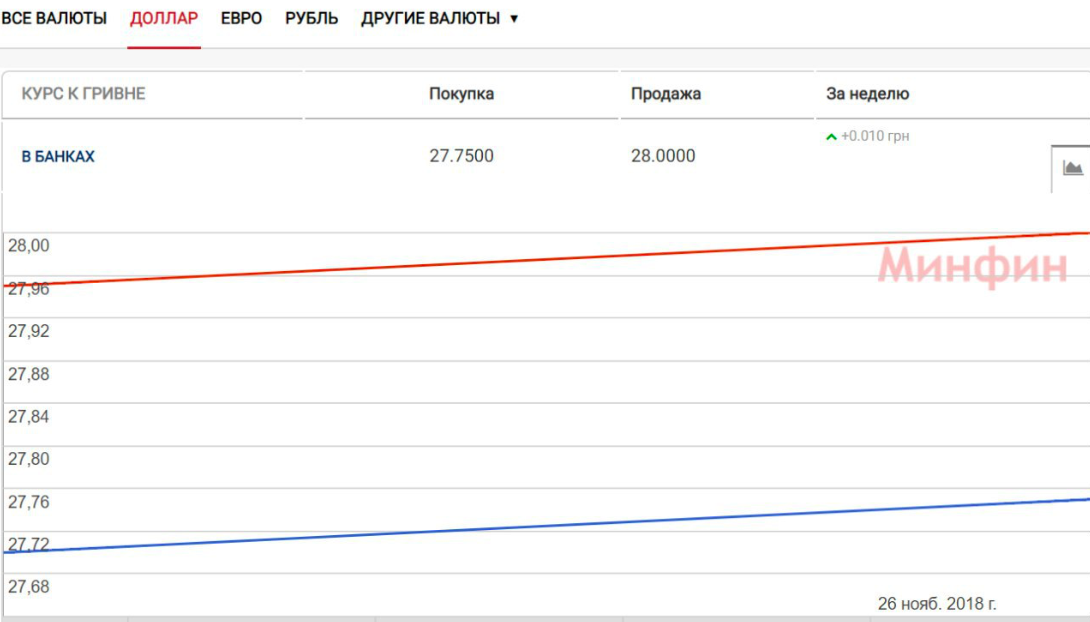Click the 28,00 axis label
The width and height of the screenshot is (1090, 622).
click(29, 246)
